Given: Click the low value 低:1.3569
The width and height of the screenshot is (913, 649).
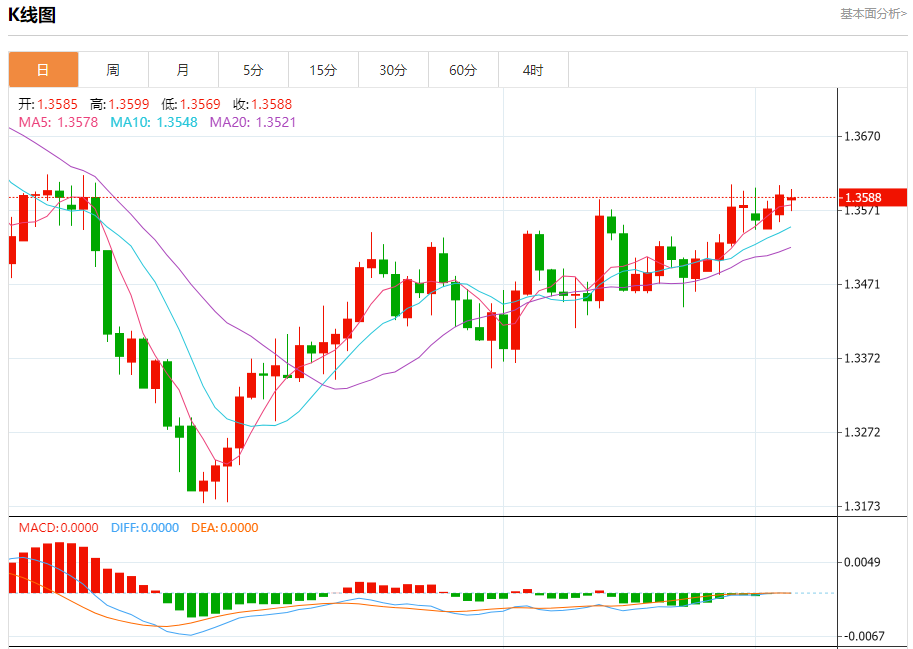Looking at the screenshot, I should 191,104.
